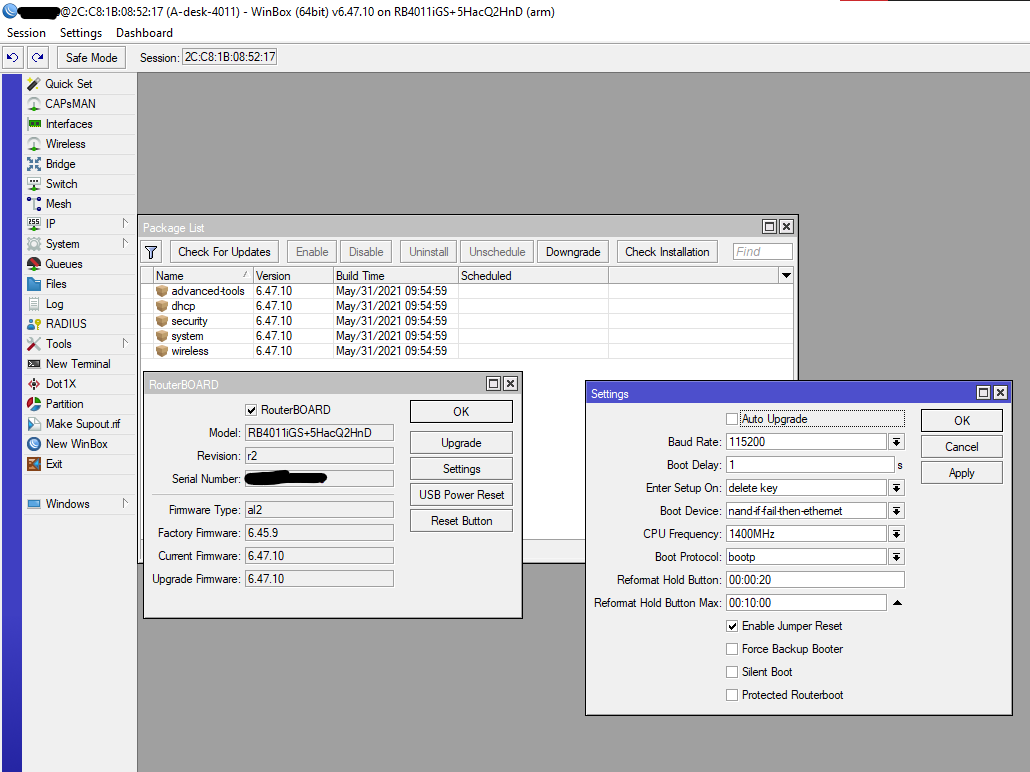Check Force Backup Booter
The image size is (1030, 772).
732,649
